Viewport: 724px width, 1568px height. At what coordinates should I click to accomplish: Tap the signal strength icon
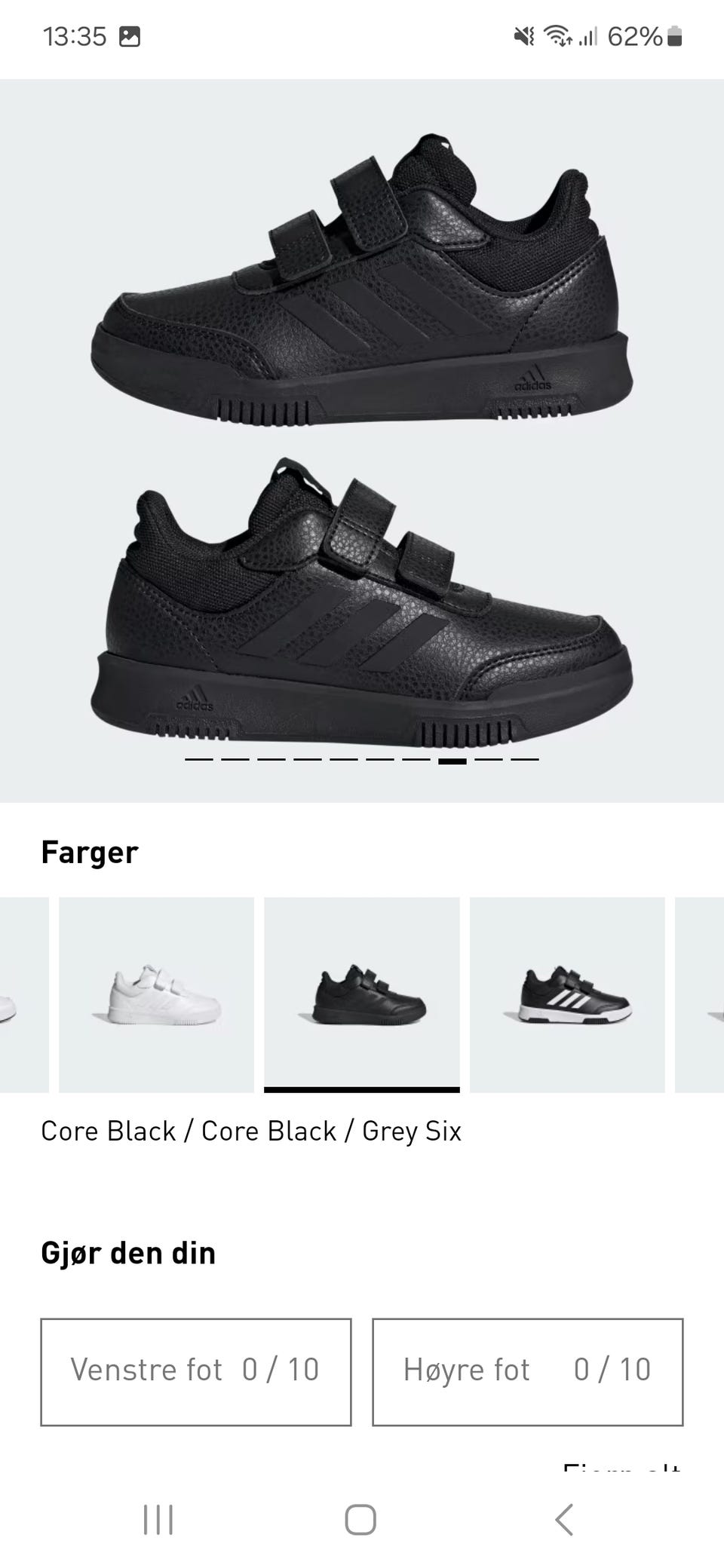point(588,35)
